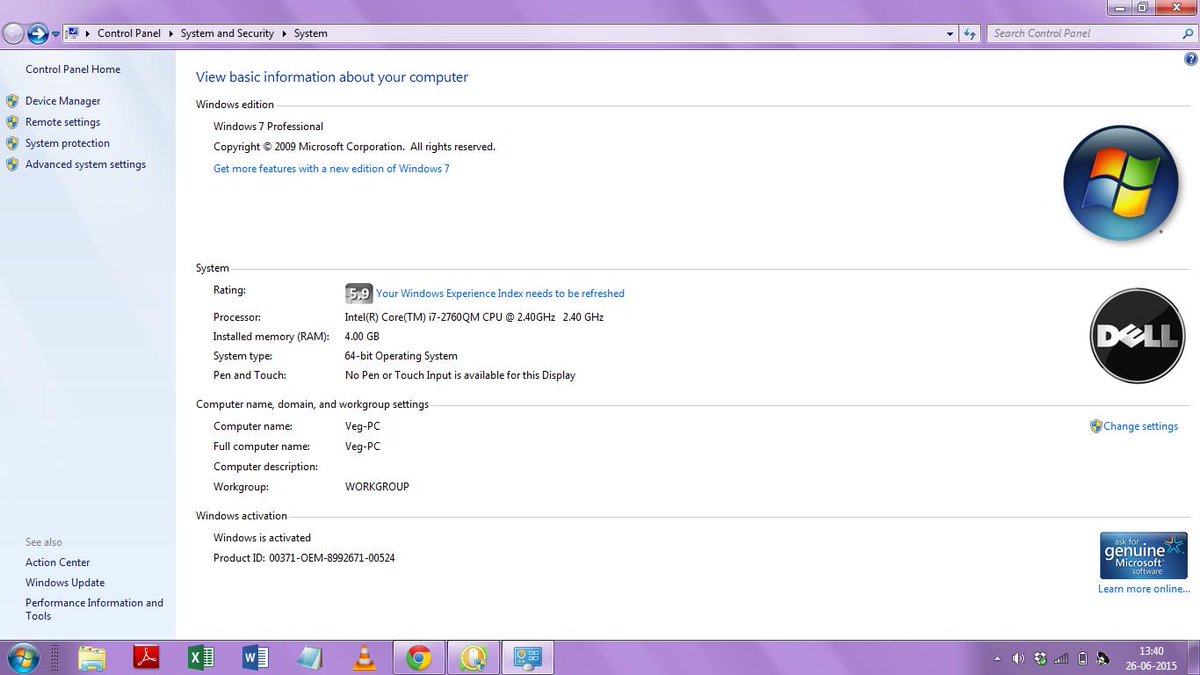Viewport: 1200px width, 675px height.
Task: Open the Windows Experience Index refresh link
Action: click(500, 293)
